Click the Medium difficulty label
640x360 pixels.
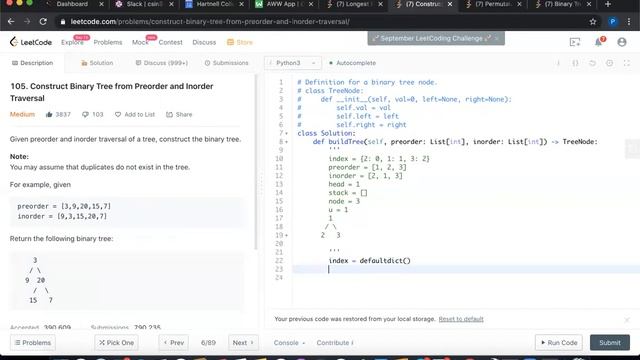pyautogui.click(x=22, y=114)
